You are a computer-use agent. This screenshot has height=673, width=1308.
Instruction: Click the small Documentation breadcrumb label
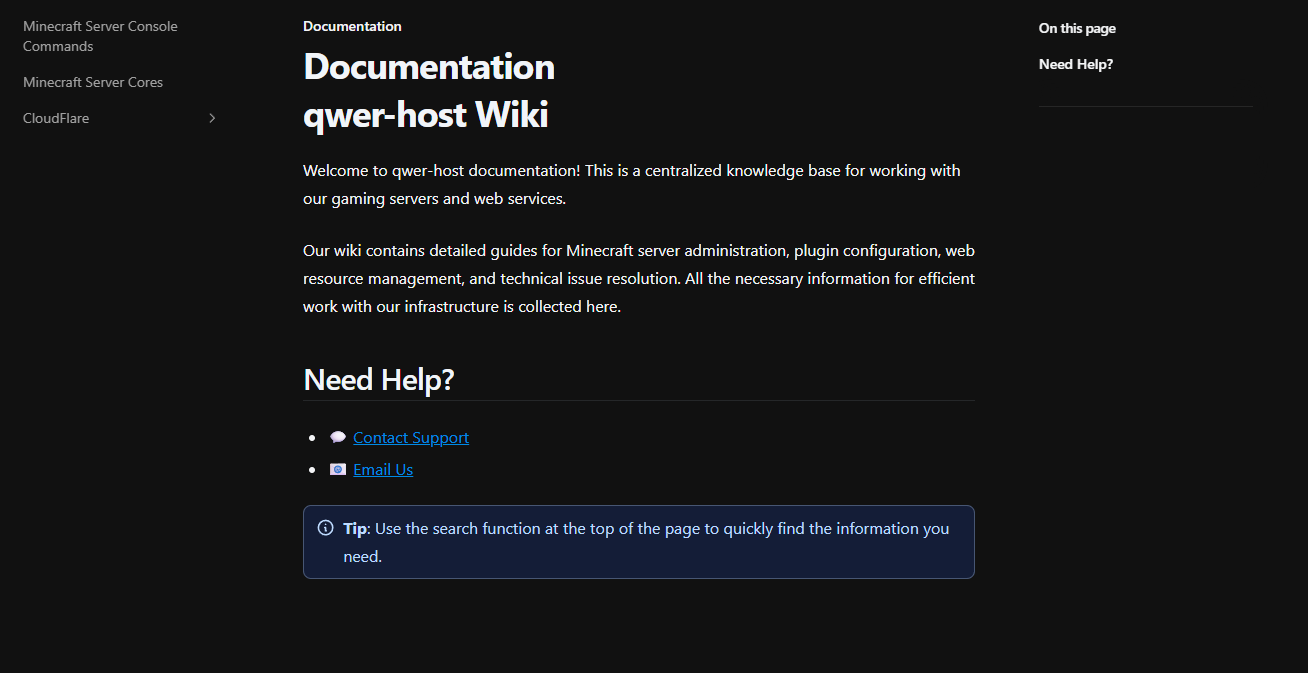click(352, 26)
